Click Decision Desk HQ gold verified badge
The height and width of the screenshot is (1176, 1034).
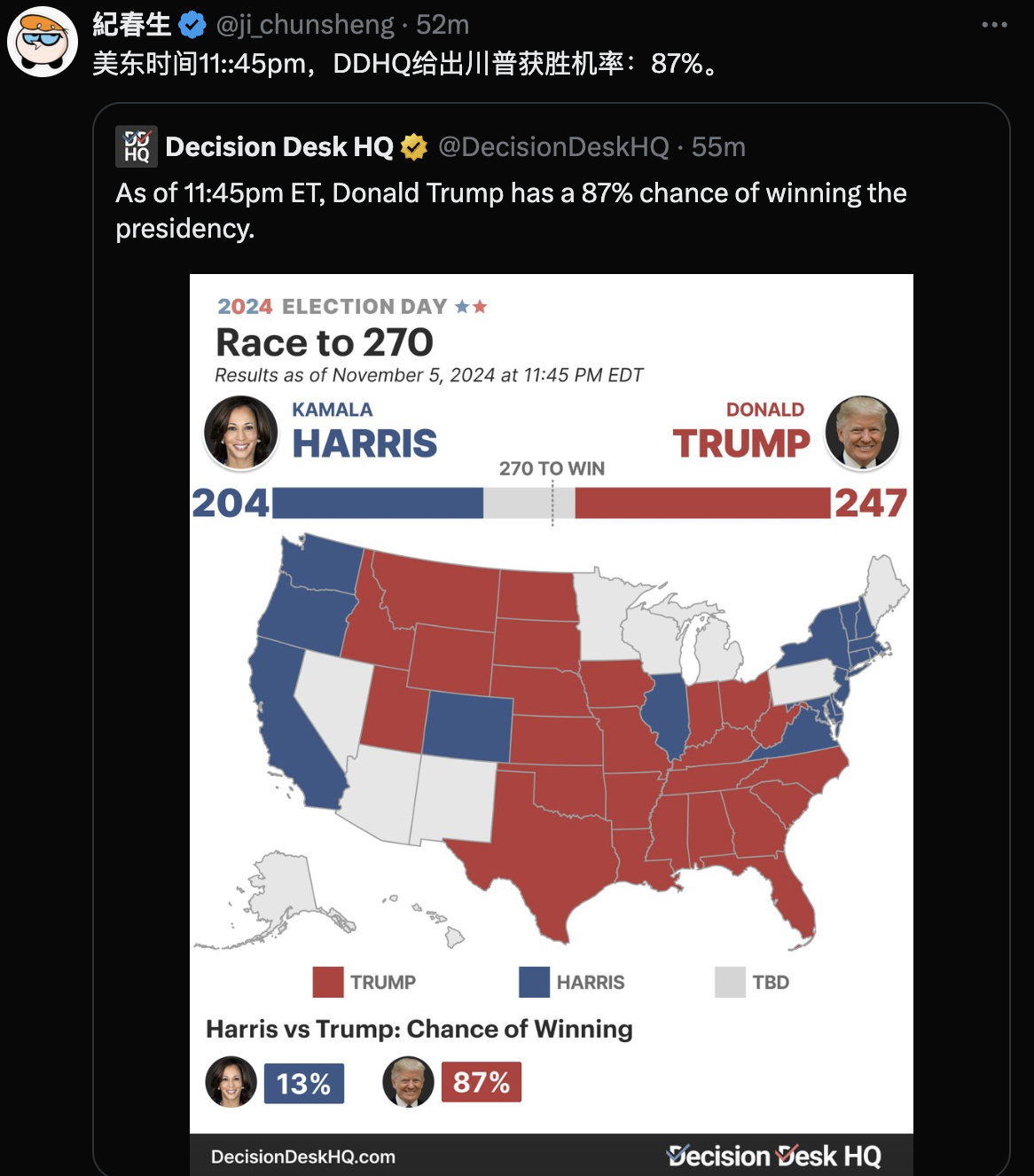pyautogui.click(x=414, y=147)
